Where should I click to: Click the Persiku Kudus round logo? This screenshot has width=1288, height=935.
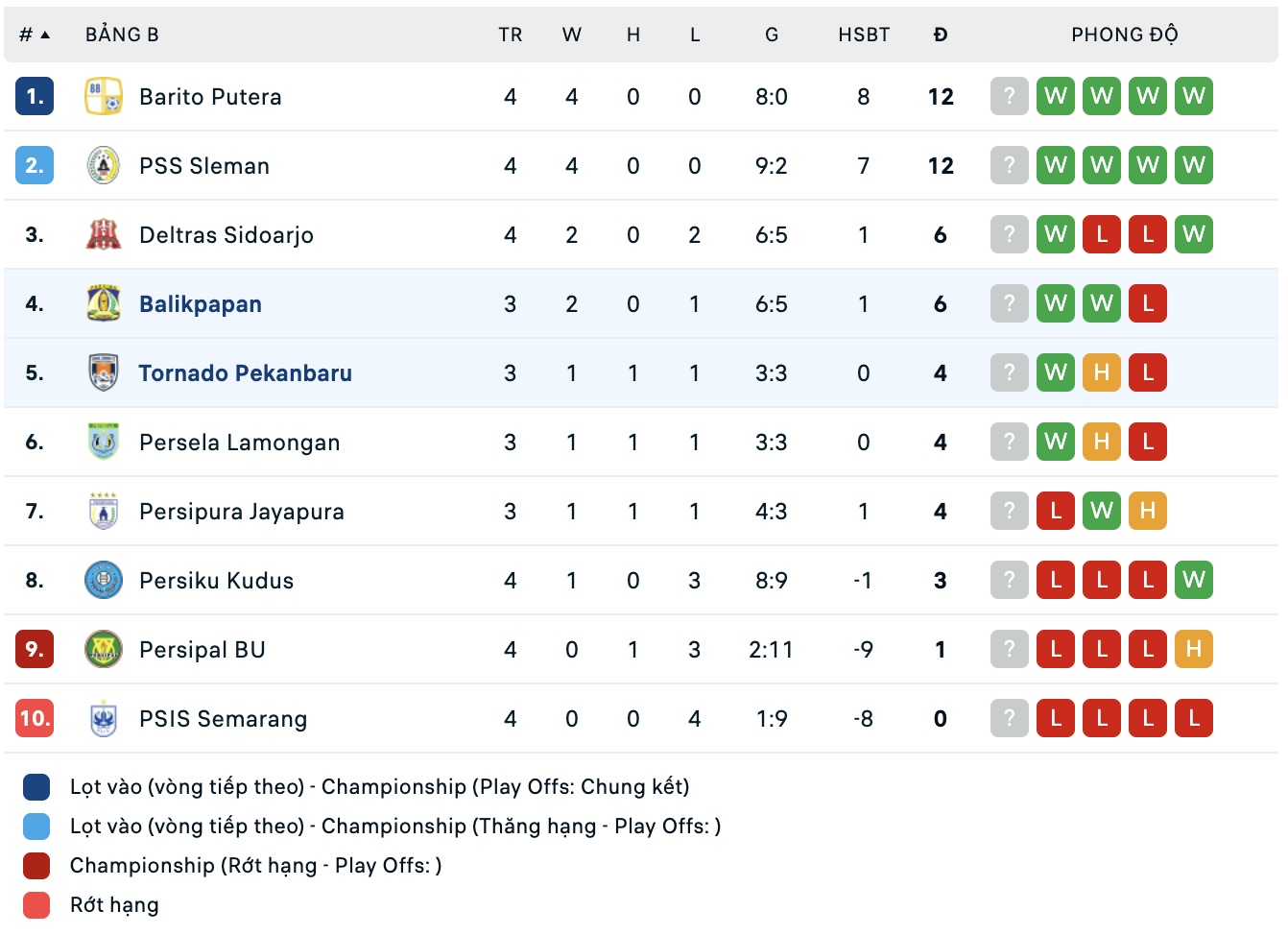pos(104,581)
